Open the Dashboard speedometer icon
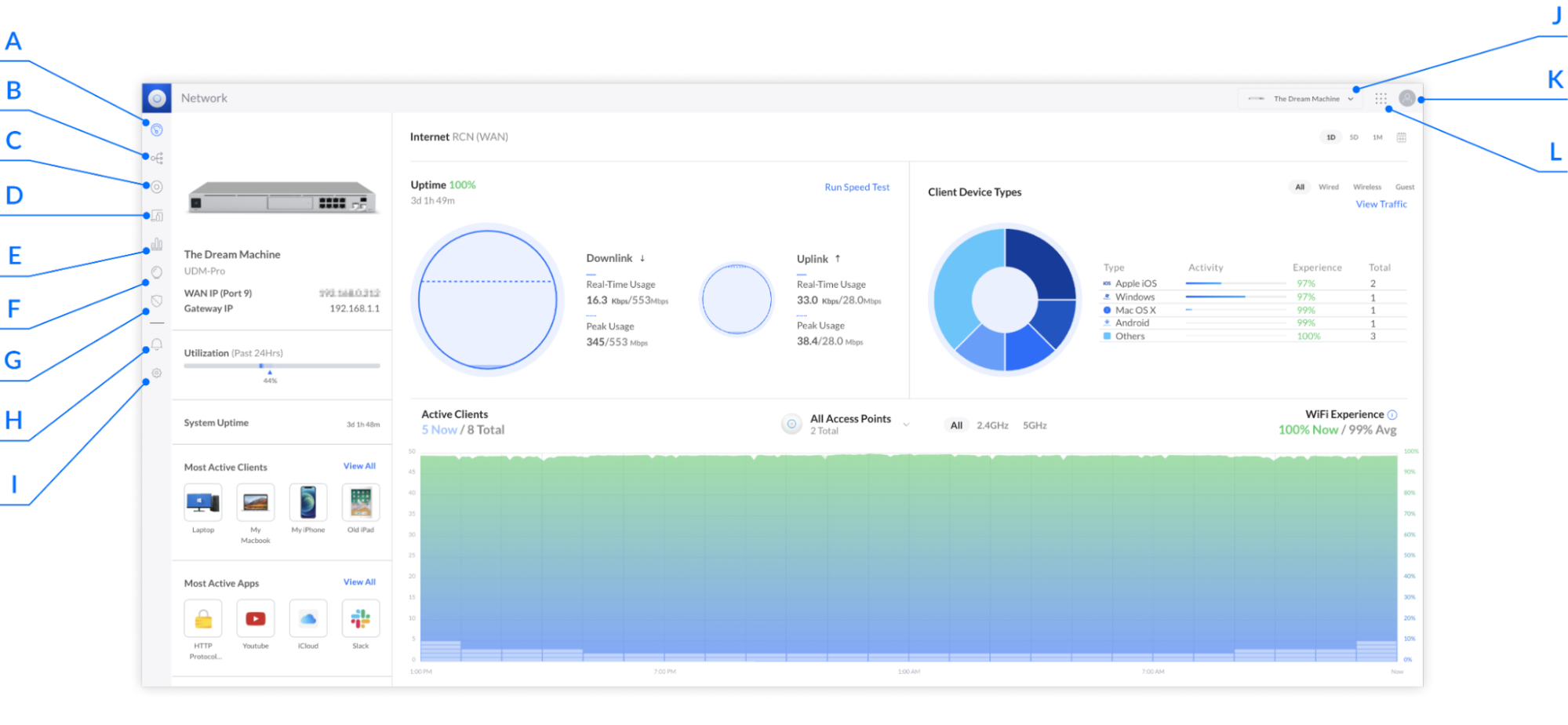The image size is (1568, 725). coord(157,130)
